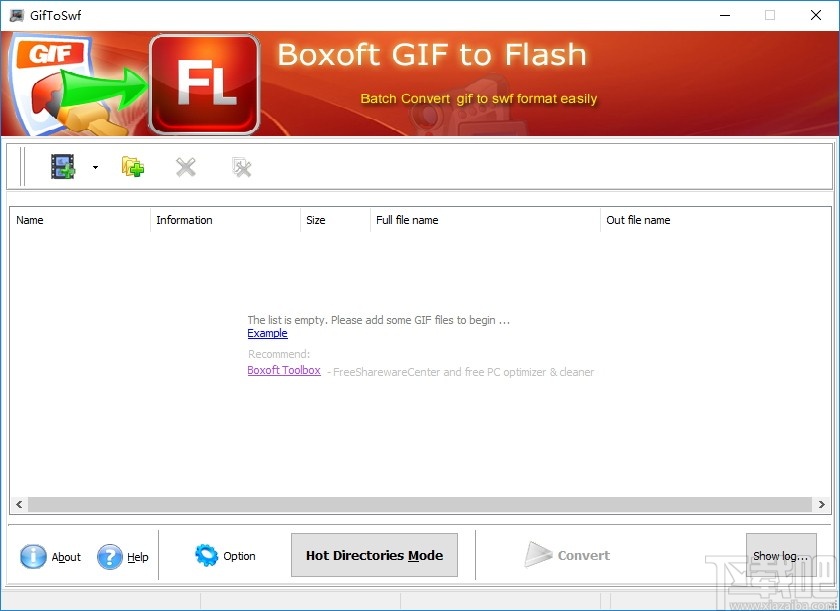
Task: Open the dropdown arrow beside Add files
Action: 95,168
